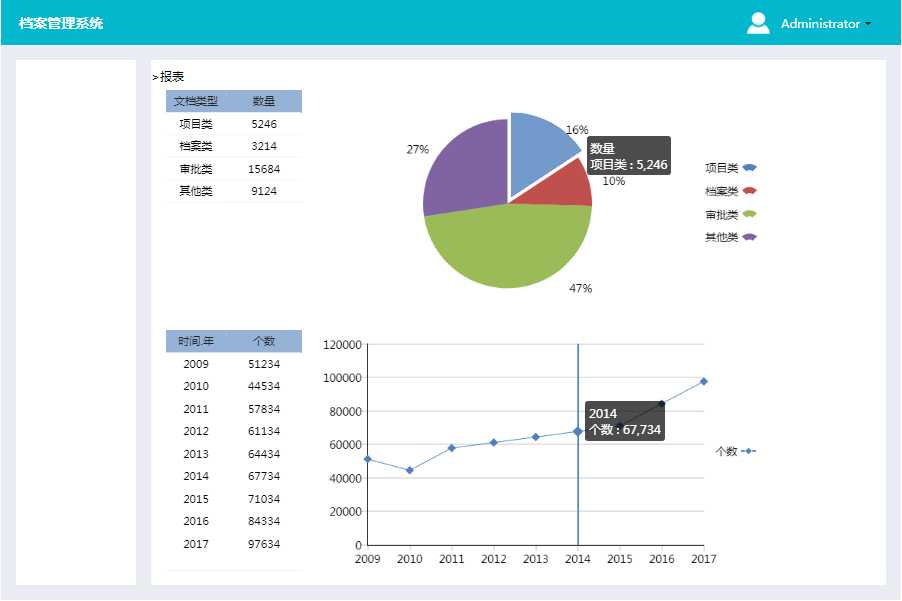The height and width of the screenshot is (601, 902).
Task: Click the 2017 data point on line chart
Action: [x=704, y=381]
